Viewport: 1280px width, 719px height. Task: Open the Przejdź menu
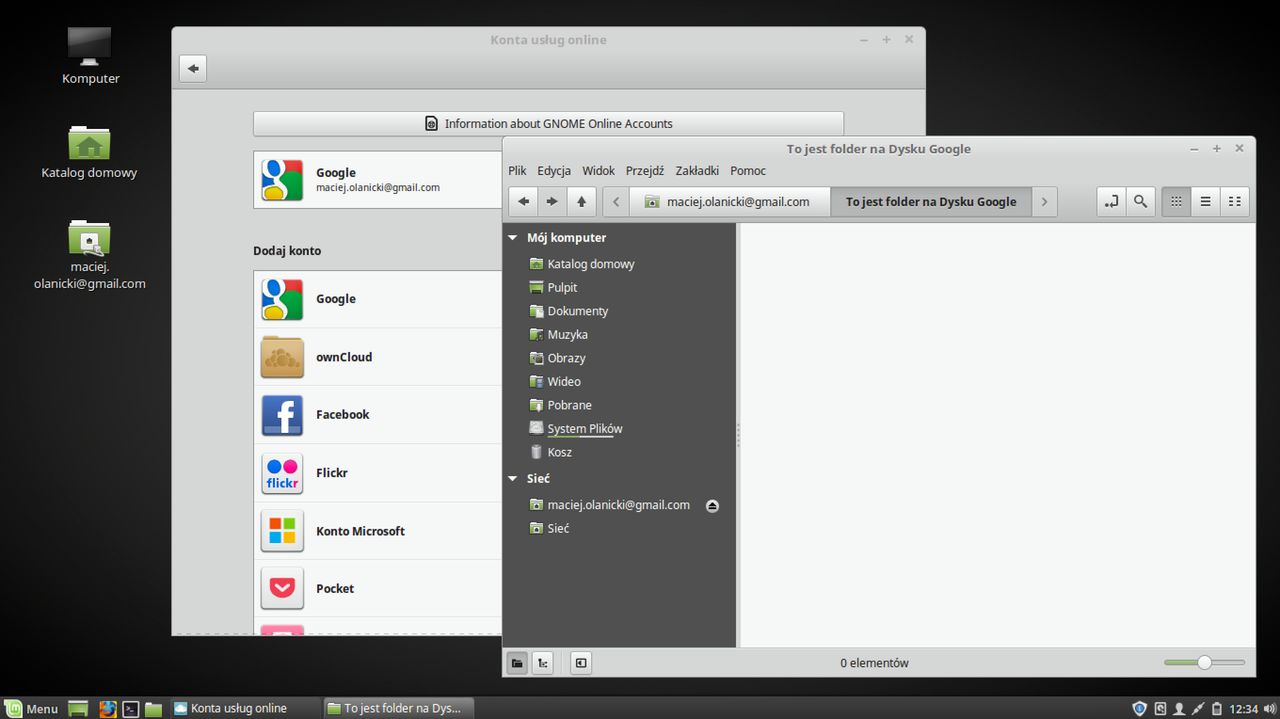pos(645,171)
